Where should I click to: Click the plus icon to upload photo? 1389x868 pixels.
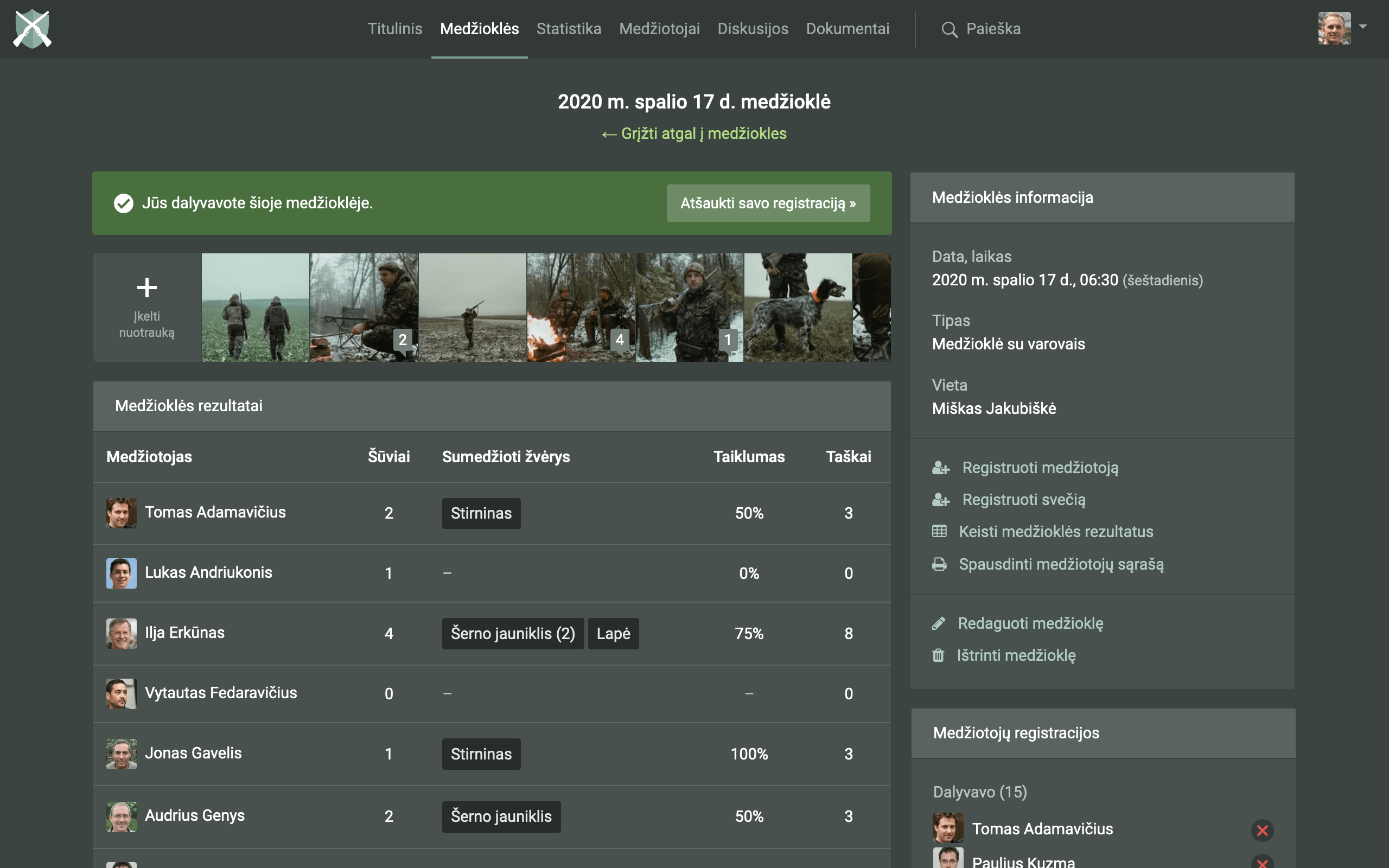coord(146,288)
